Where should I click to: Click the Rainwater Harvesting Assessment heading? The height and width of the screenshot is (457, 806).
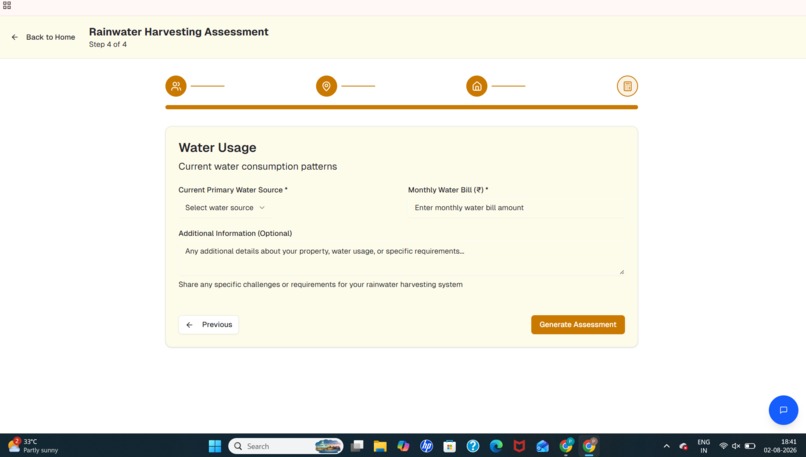[178, 32]
